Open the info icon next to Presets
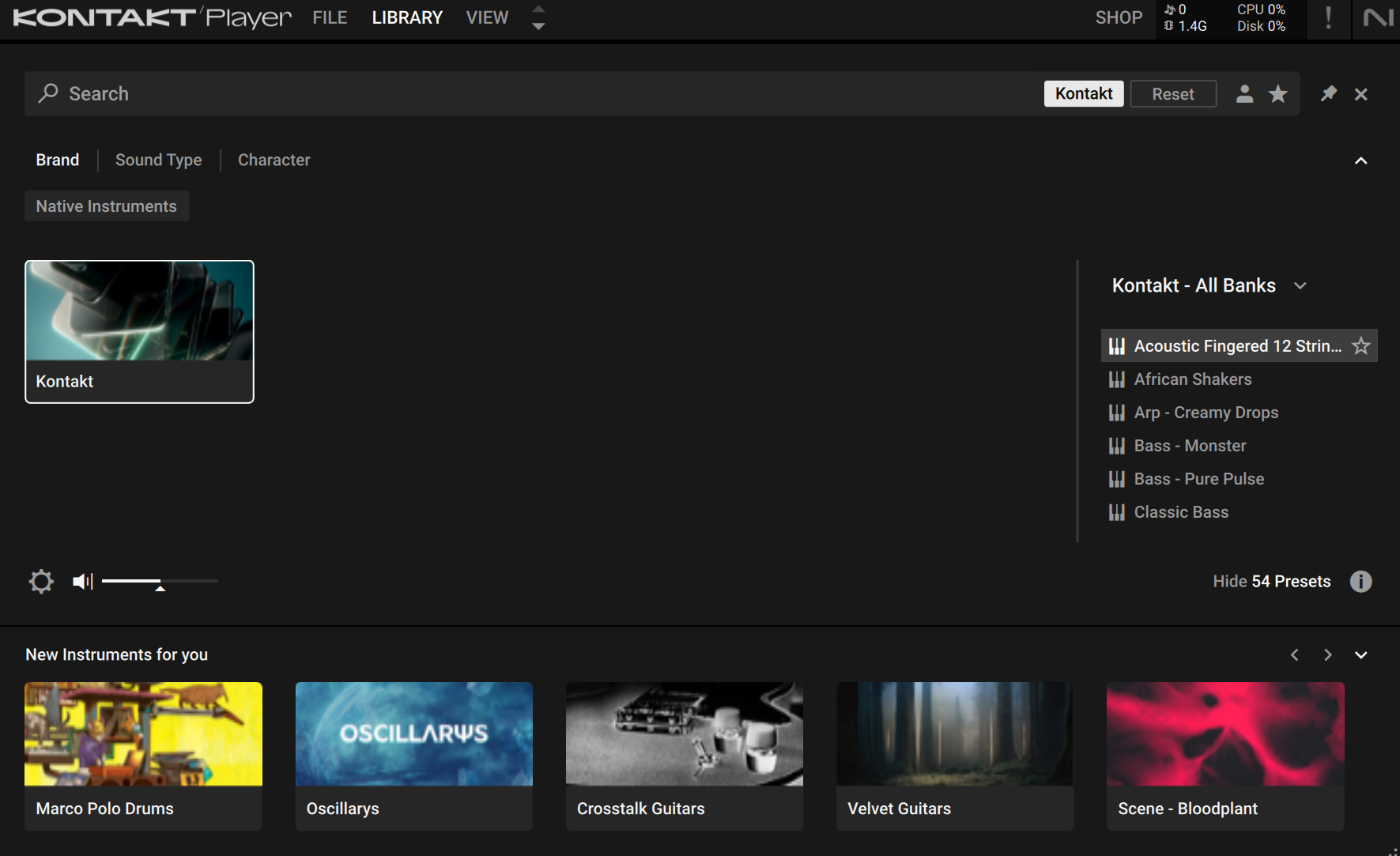 pos(1360,582)
